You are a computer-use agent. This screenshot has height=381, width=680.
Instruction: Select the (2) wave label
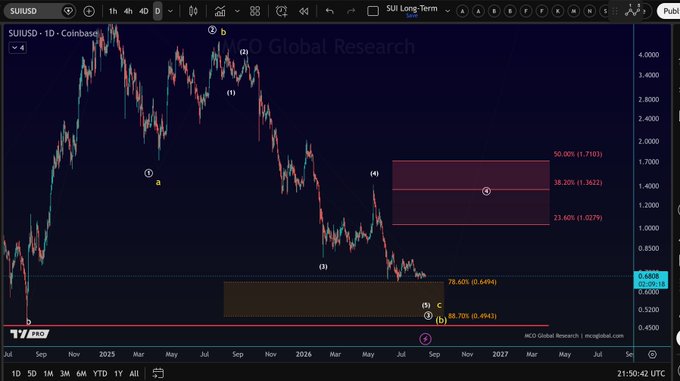244,52
